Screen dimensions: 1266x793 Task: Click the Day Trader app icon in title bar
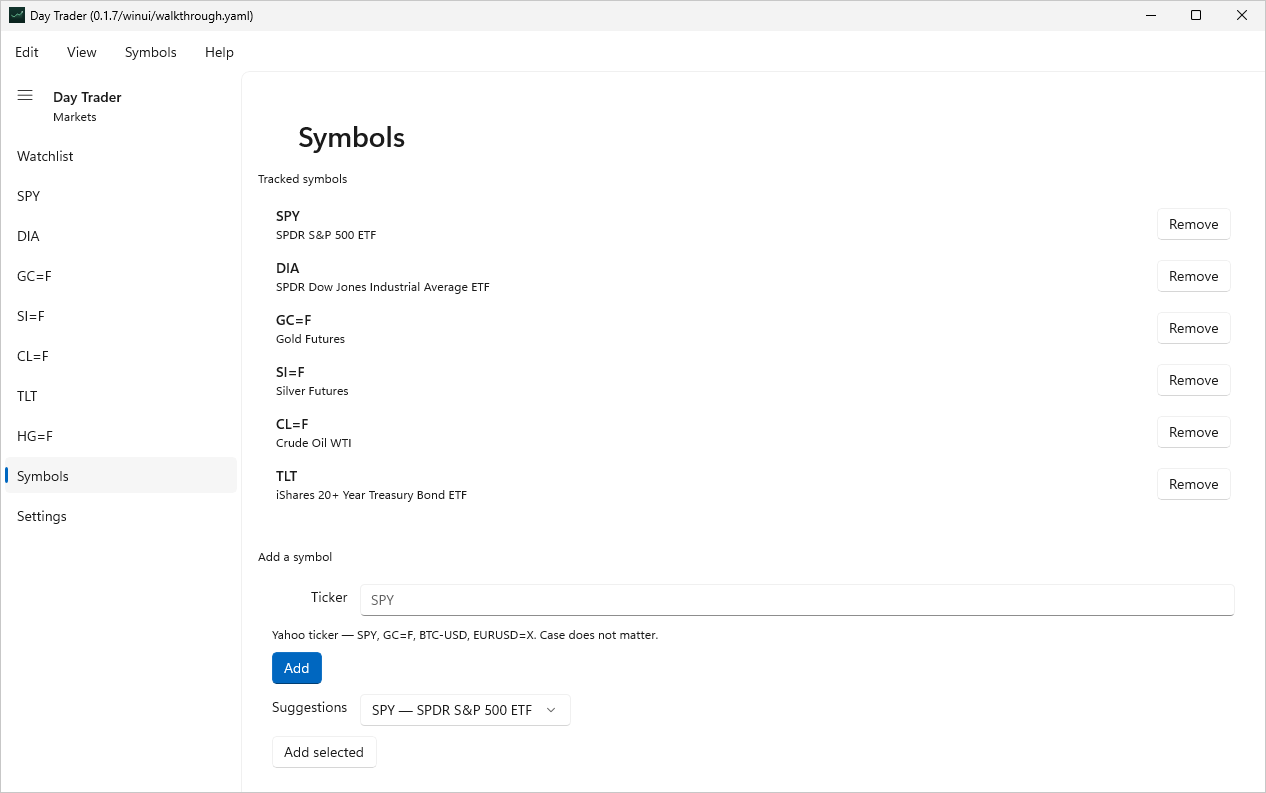pos(16,16)
